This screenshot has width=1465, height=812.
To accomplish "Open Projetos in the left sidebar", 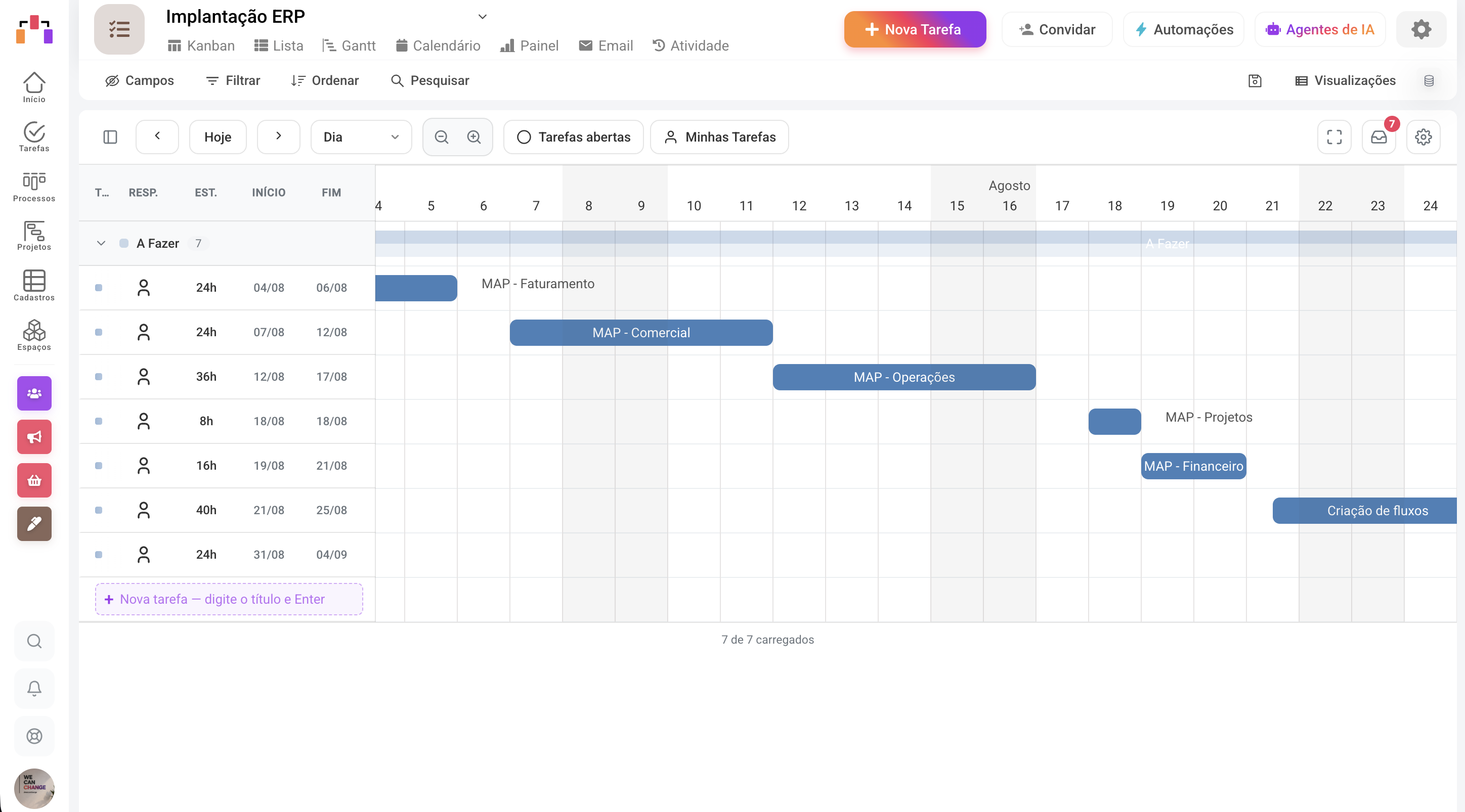I will pos(34,236).
